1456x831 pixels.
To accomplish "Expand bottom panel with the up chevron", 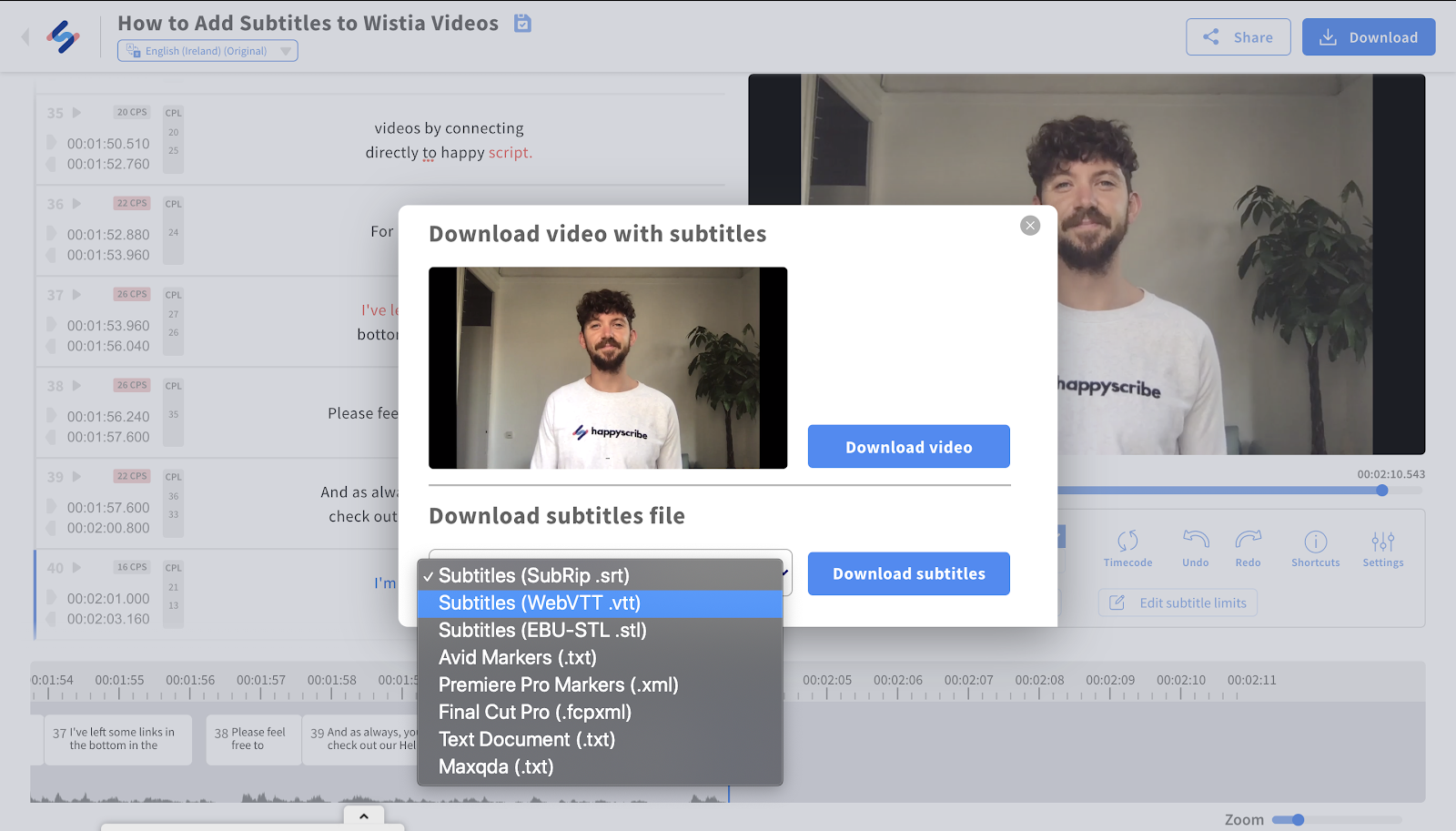I will pyautogui.click(x=364, y=816).
